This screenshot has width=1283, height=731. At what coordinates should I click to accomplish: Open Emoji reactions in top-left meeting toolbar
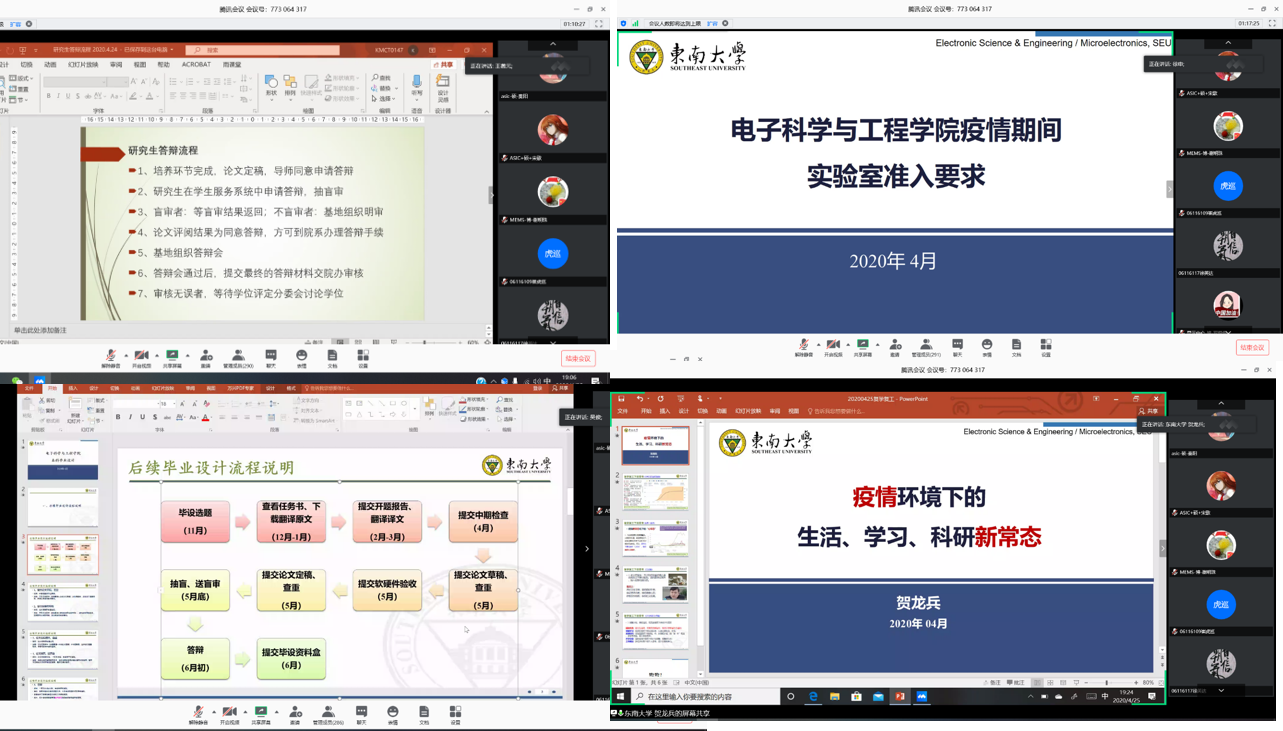pyautogui.click(x=301, y=357)
